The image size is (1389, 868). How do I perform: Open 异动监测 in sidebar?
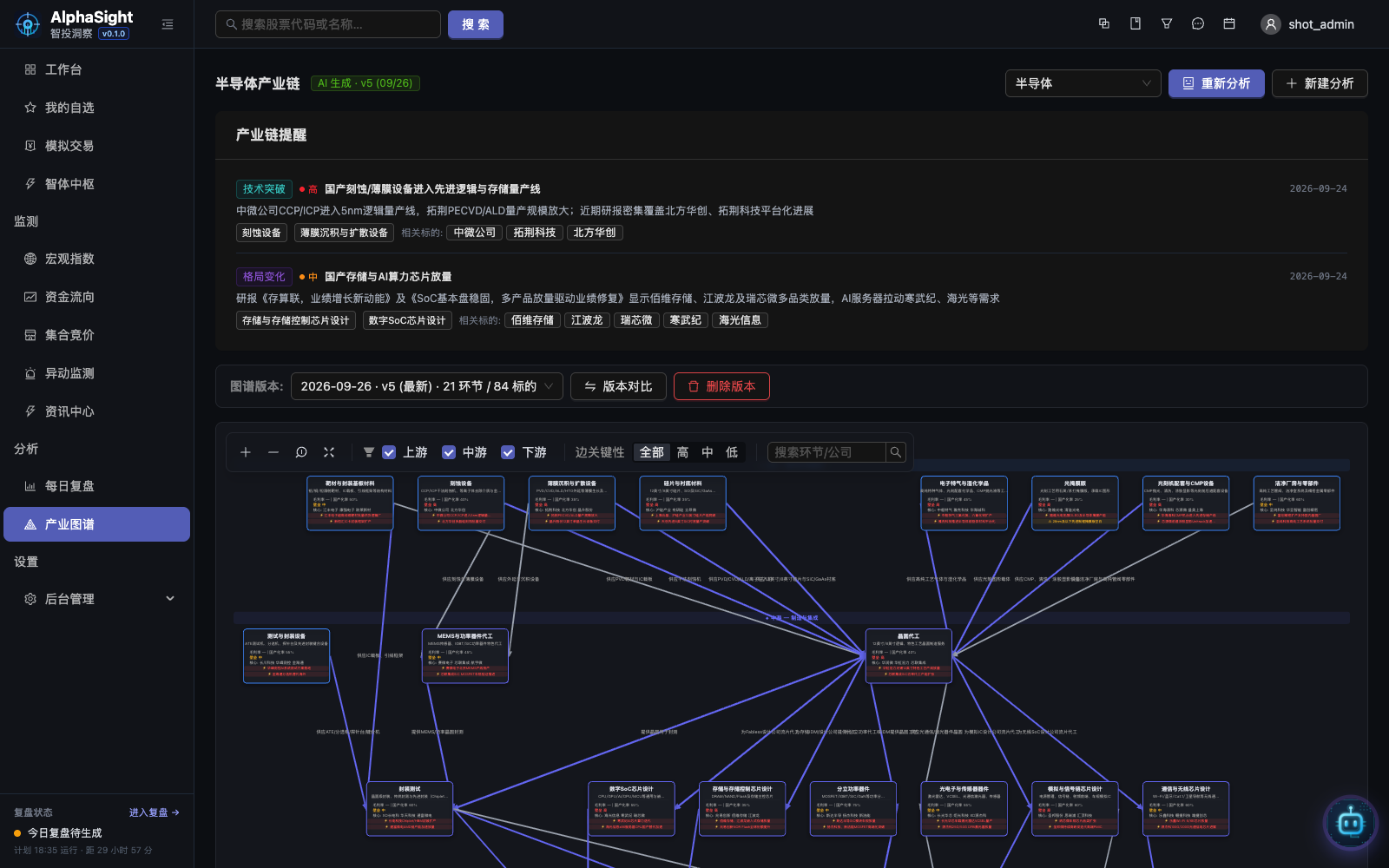(96, 373)
